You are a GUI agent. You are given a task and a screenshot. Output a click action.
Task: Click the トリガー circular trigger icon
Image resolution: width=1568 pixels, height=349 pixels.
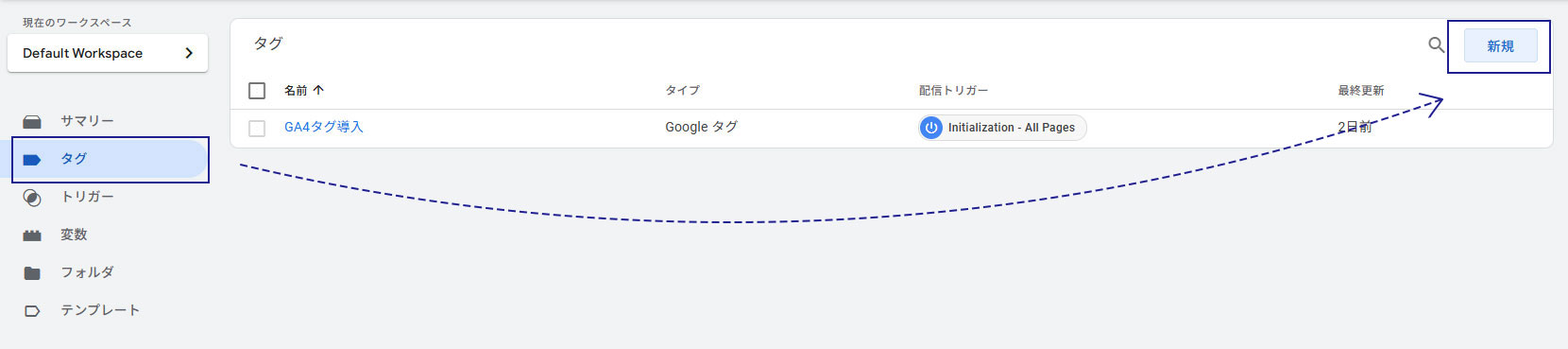(x=32, y=198)
